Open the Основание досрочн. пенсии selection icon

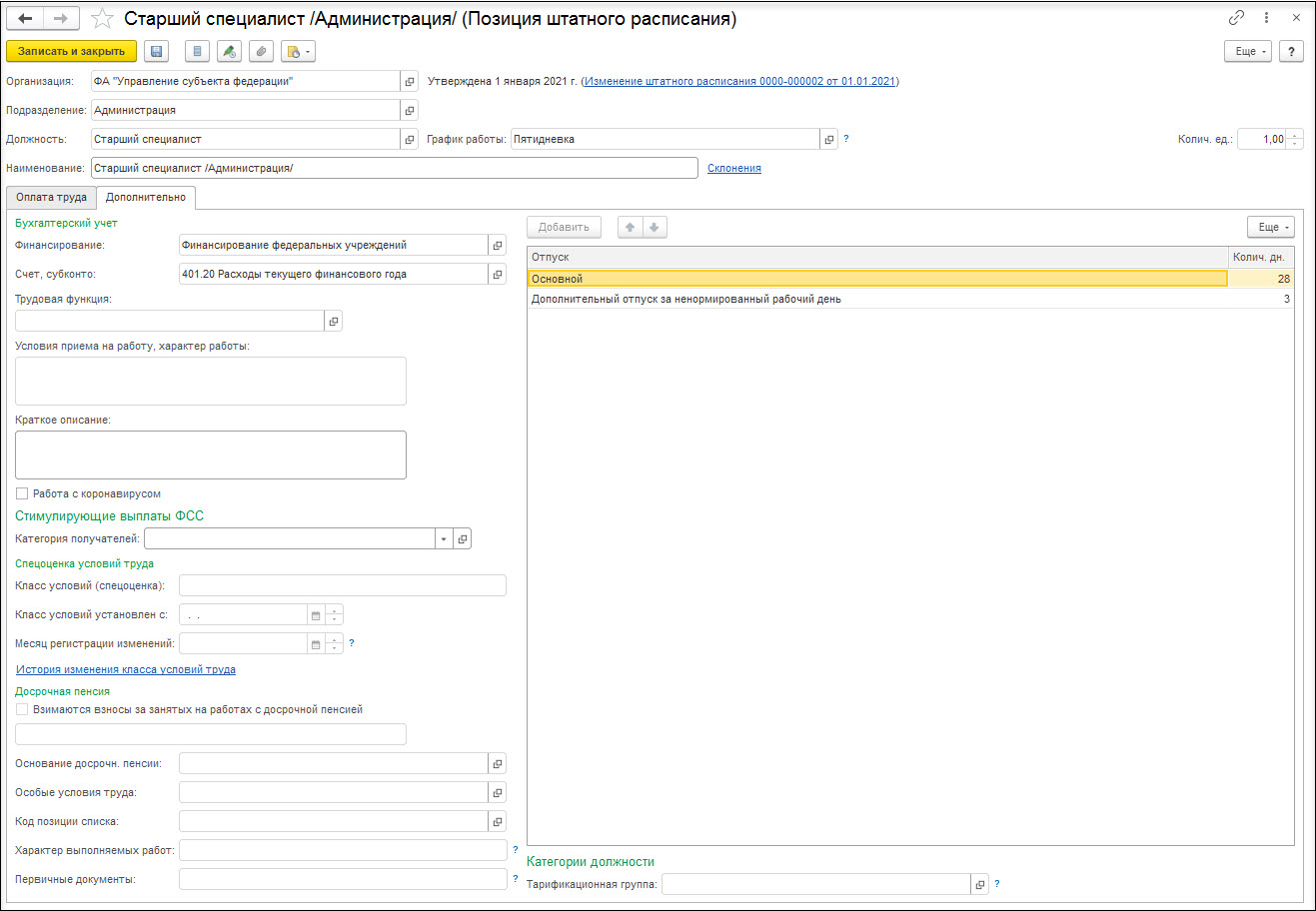point(497,763)
